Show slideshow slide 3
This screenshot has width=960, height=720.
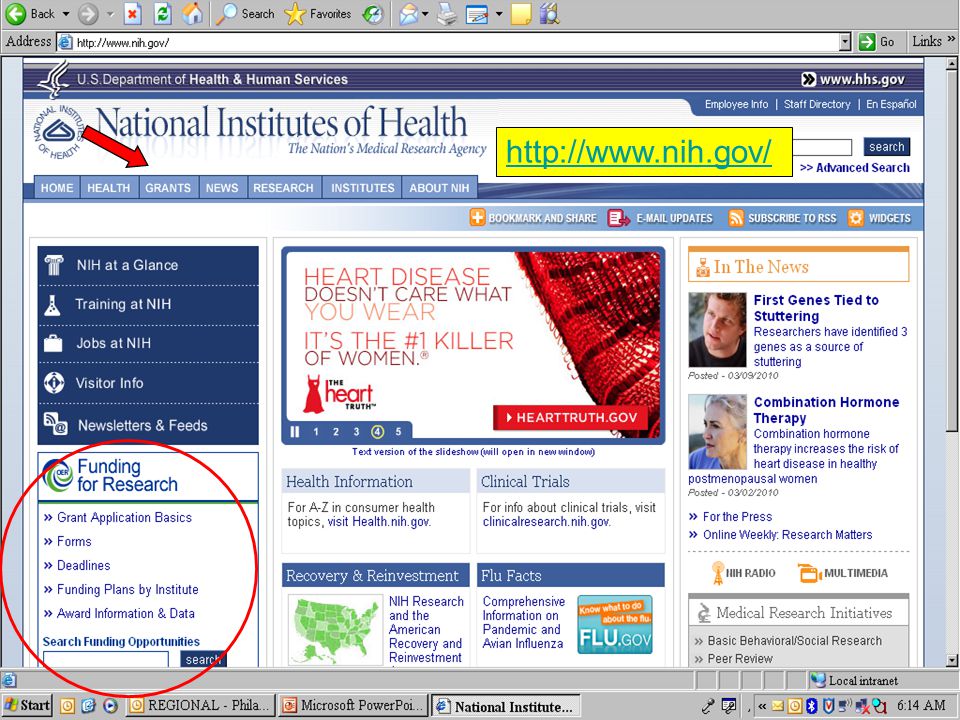click(356, 432)
